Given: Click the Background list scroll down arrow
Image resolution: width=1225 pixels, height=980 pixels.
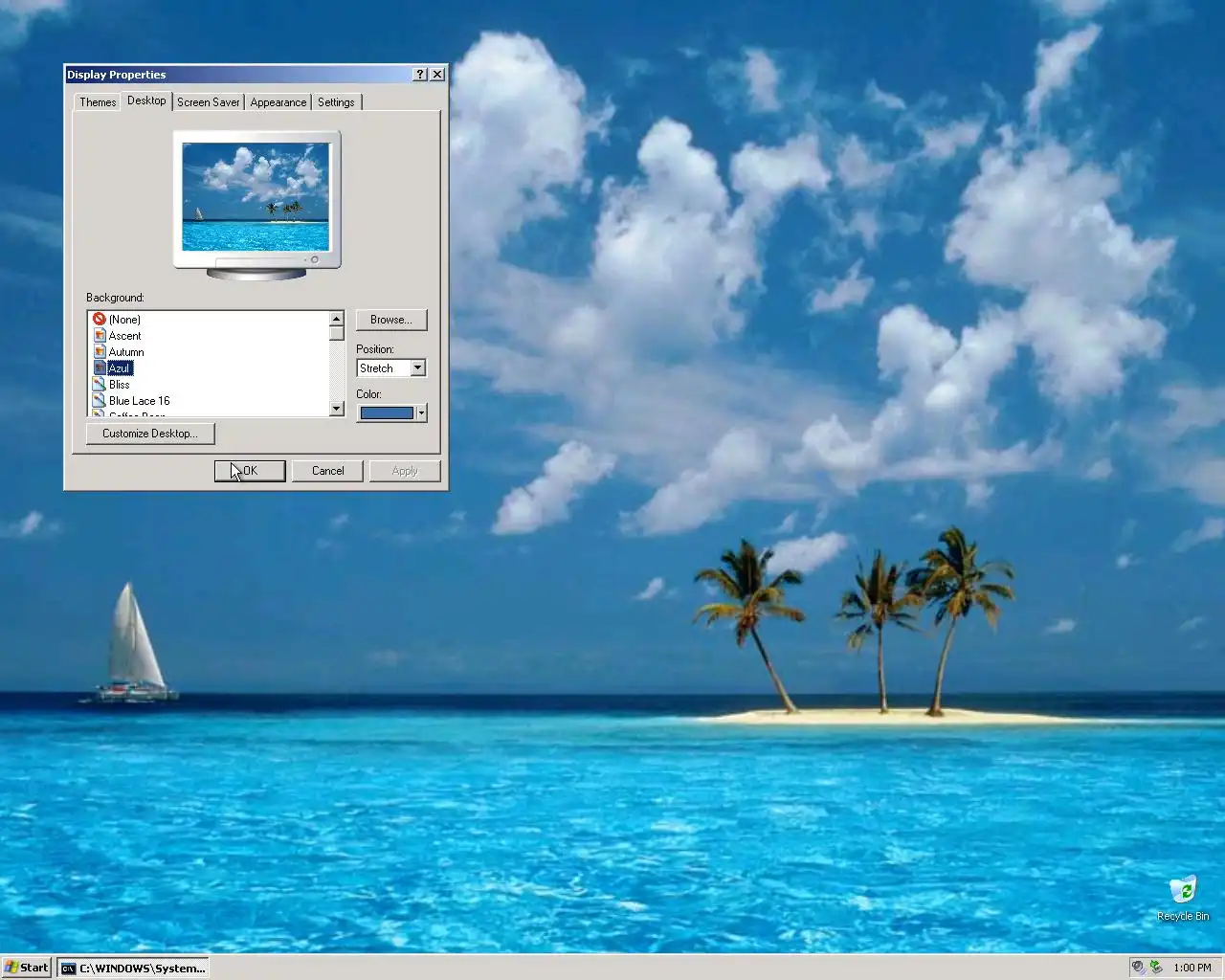Looking at the screenshot, I should pyautogui.click(x=337, y=409).
